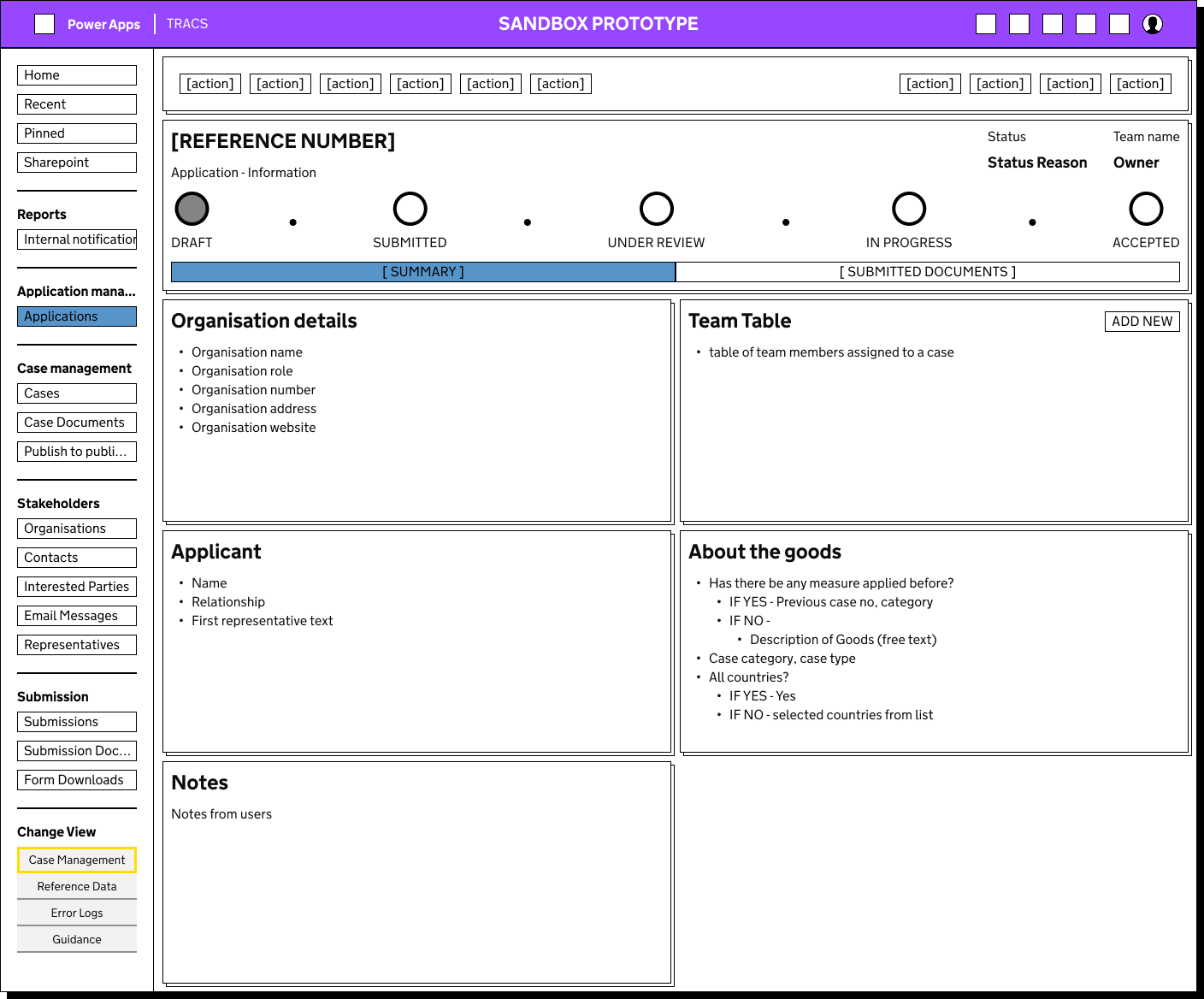Open Submissions under Submission
Viewport: 1204px width, 999px height.
77,722
